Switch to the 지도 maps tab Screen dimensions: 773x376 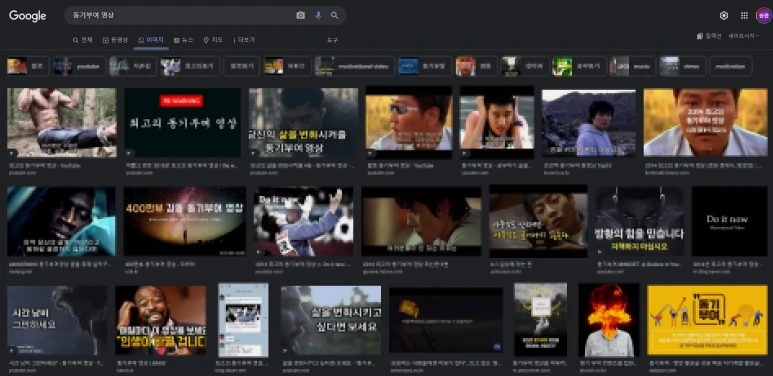[213, 40]
